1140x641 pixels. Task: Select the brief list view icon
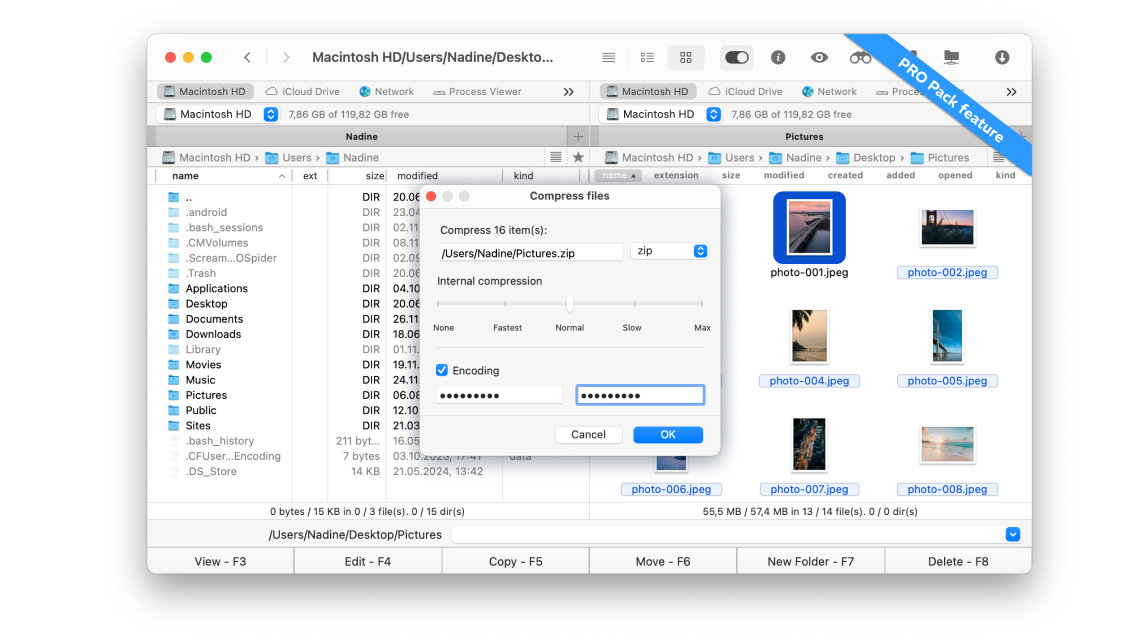[x=647, y=57]
